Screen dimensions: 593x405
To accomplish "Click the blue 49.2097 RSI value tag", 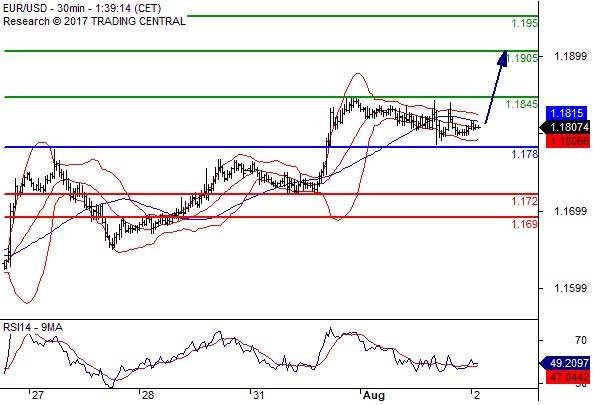I will [x=565, y=363].
